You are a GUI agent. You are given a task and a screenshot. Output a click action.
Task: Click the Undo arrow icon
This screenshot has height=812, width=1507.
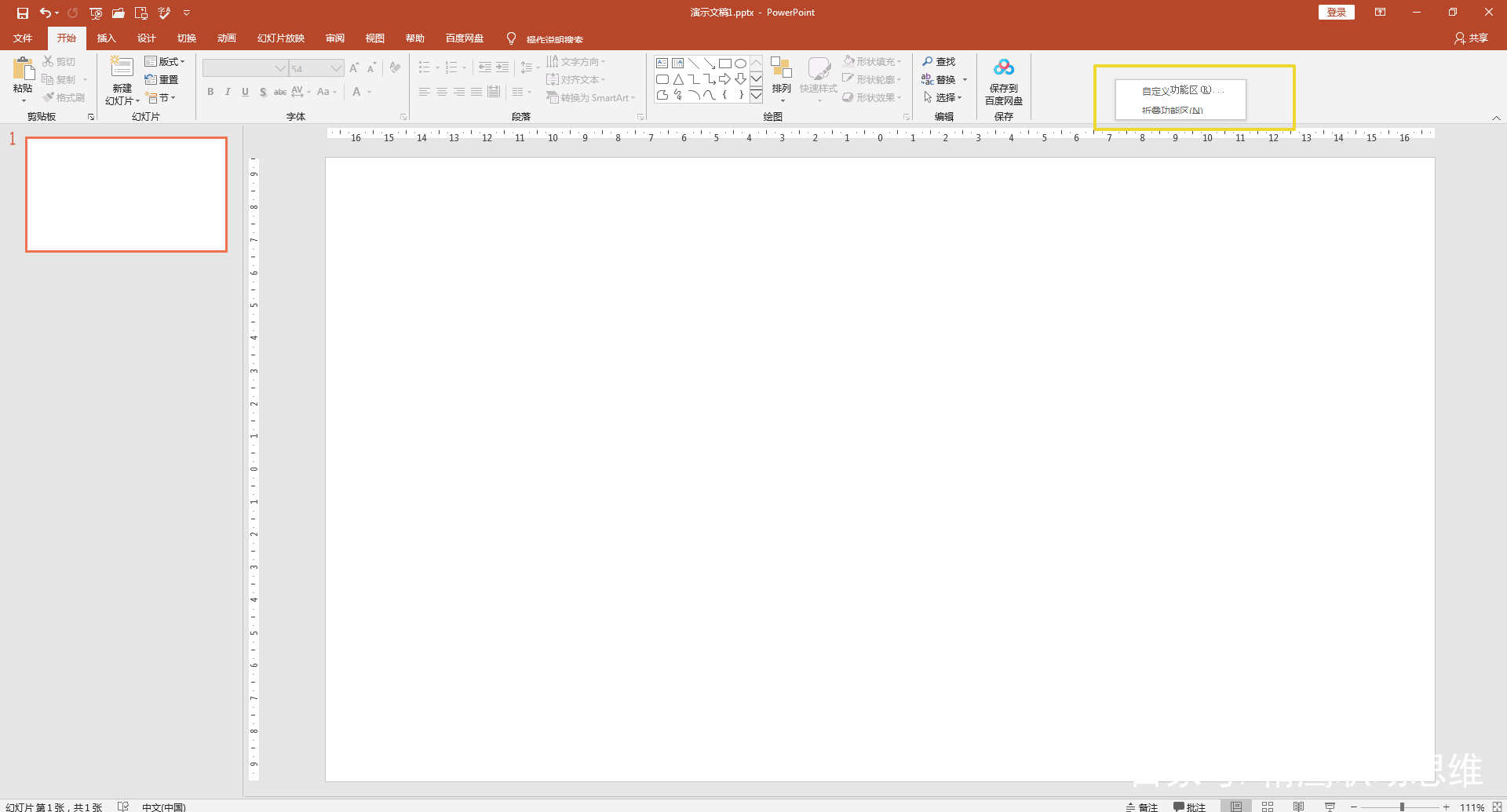point(46,13)
